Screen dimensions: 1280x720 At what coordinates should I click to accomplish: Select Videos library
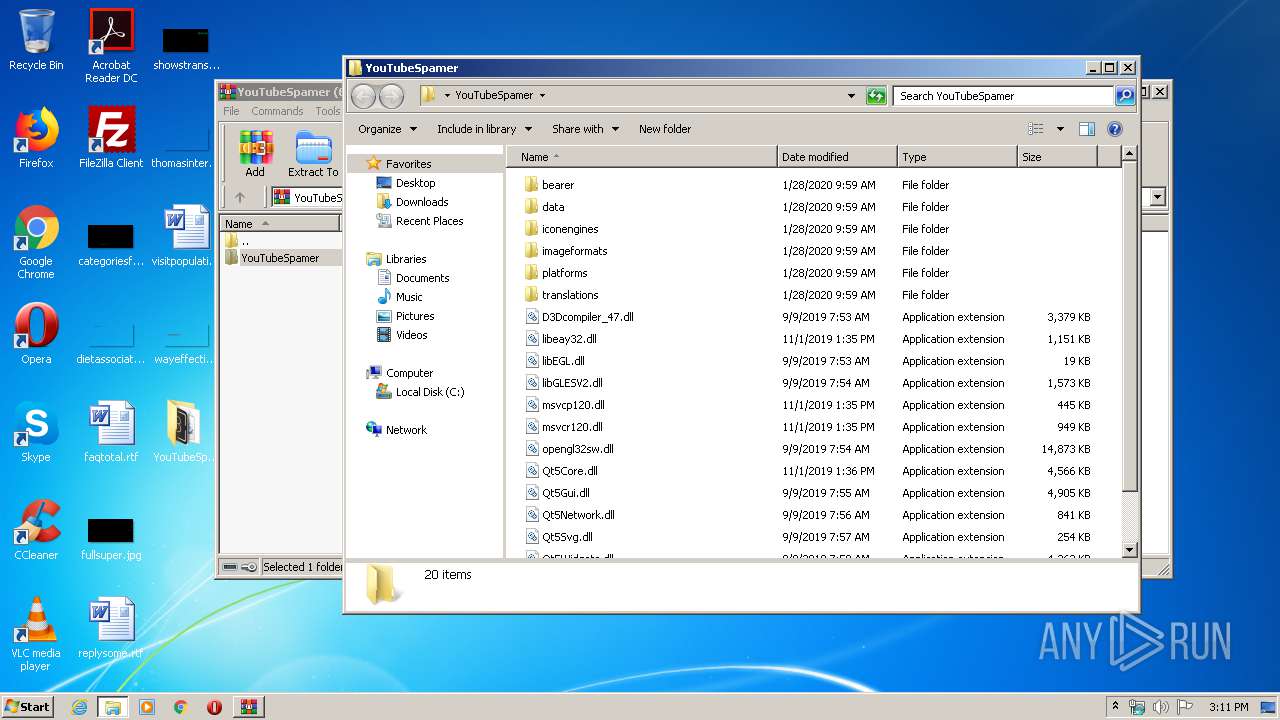click(411, 335)
